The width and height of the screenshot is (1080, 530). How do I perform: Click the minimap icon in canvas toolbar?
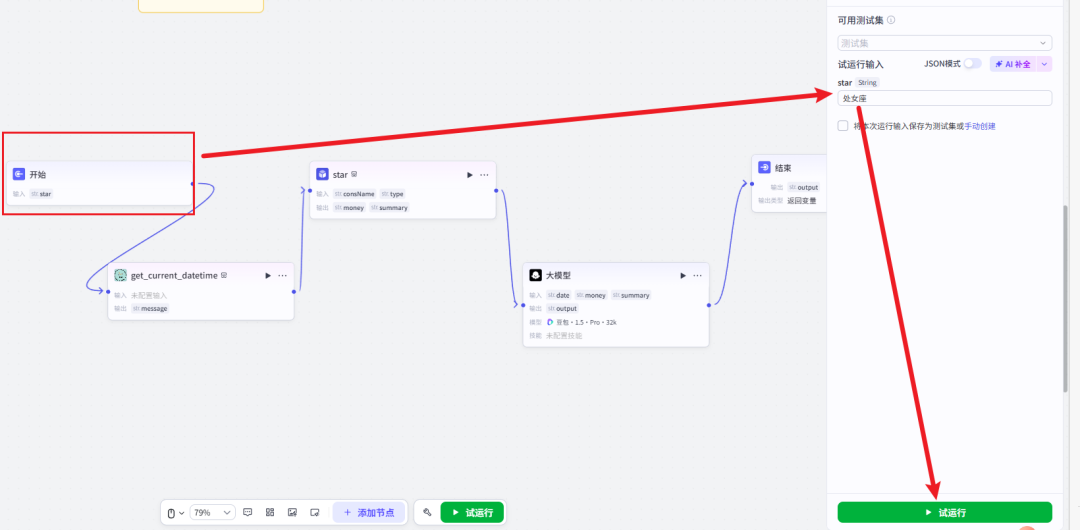pos(315,512)
